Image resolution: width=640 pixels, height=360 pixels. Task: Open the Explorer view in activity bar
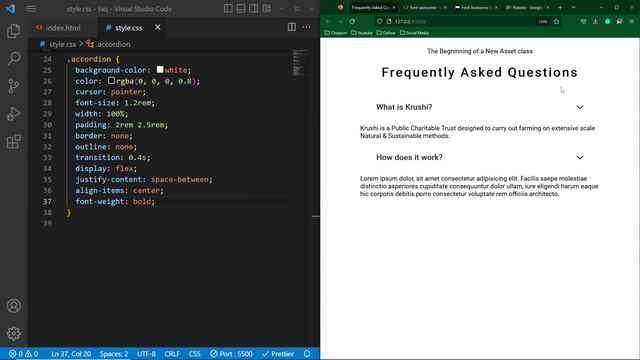13,31
